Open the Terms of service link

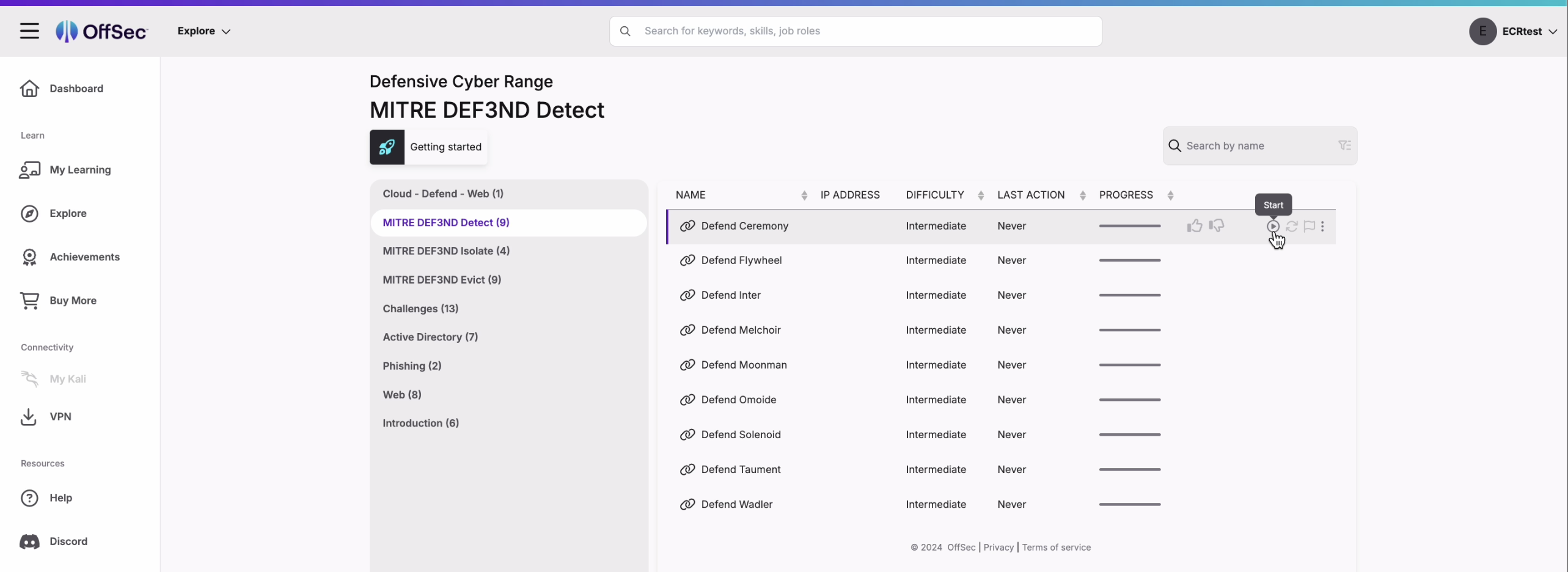pyautogui.click(x=1056, y=548)
